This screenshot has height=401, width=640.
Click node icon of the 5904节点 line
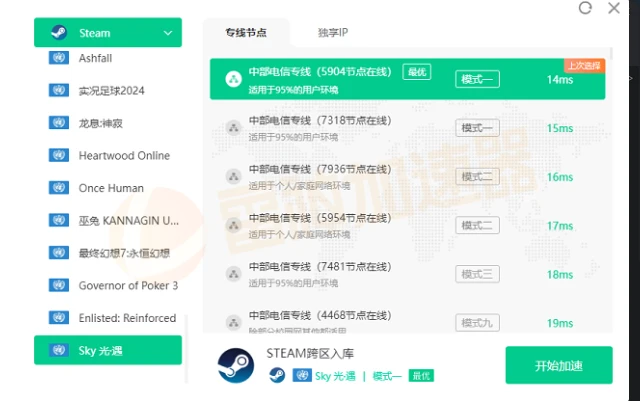(233, 79)
